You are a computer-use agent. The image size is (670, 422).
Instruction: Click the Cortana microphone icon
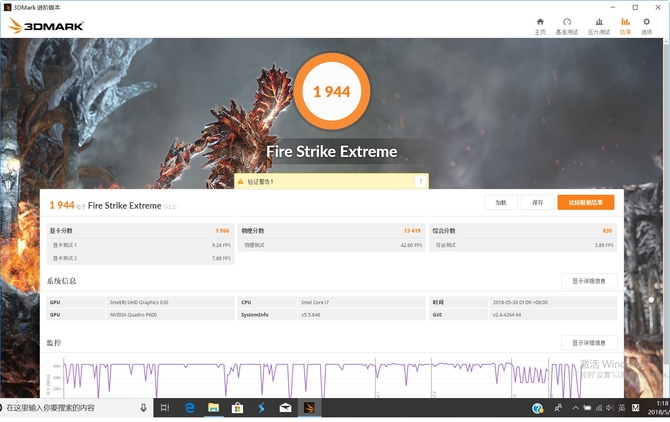[x=143, y=408]
